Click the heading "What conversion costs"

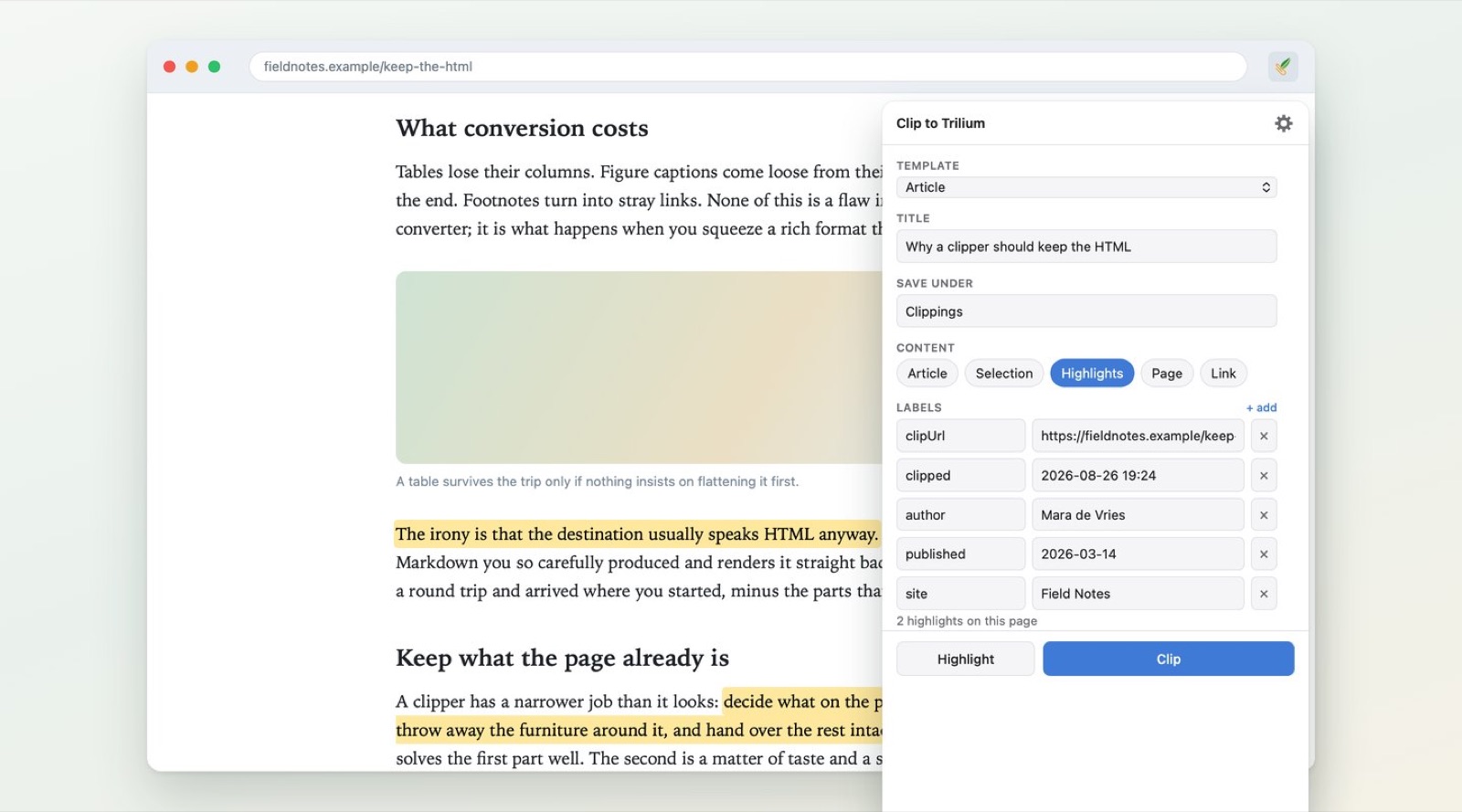[x=522, y=128]
